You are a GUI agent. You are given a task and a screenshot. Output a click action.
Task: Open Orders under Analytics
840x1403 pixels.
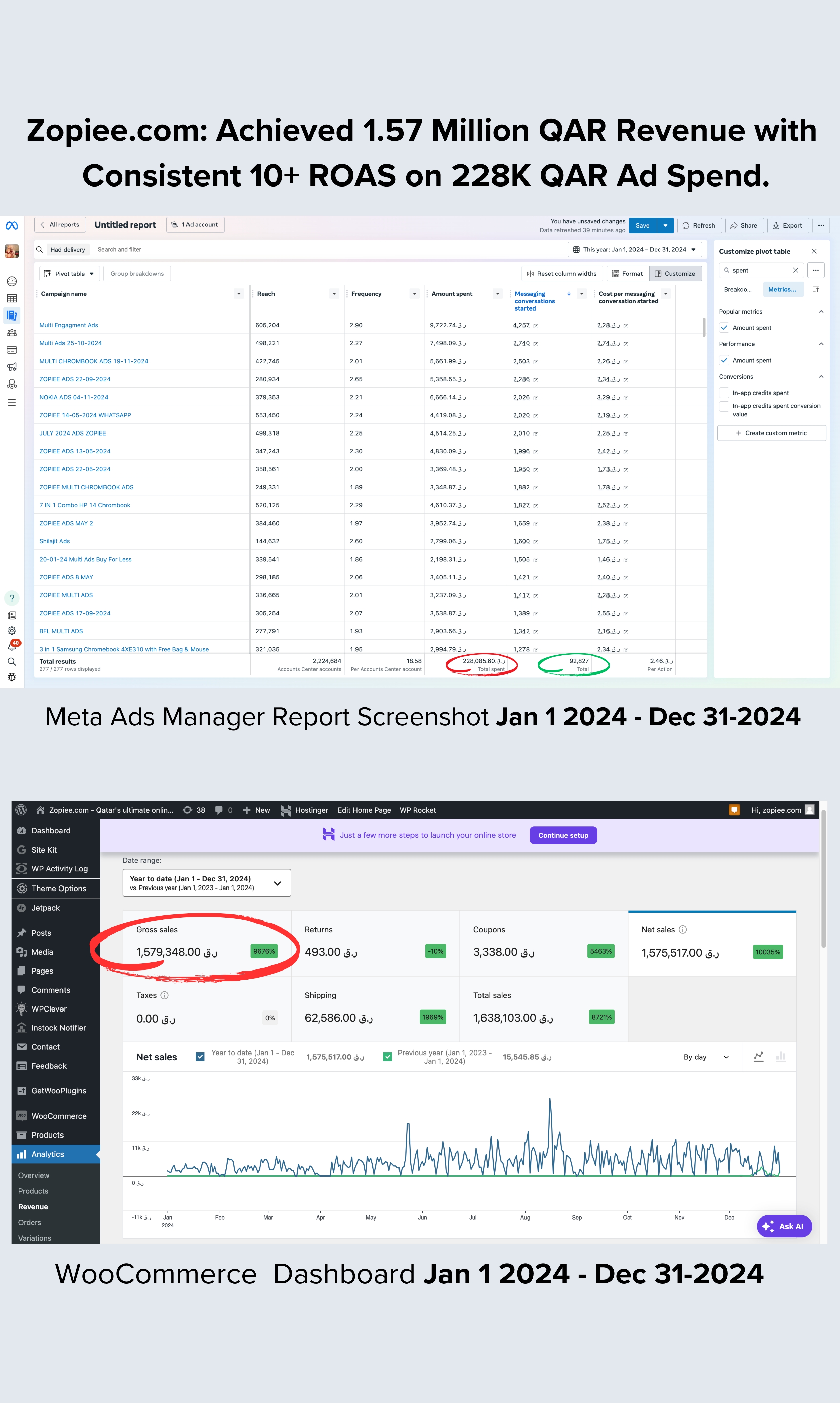pos(30,1223)
